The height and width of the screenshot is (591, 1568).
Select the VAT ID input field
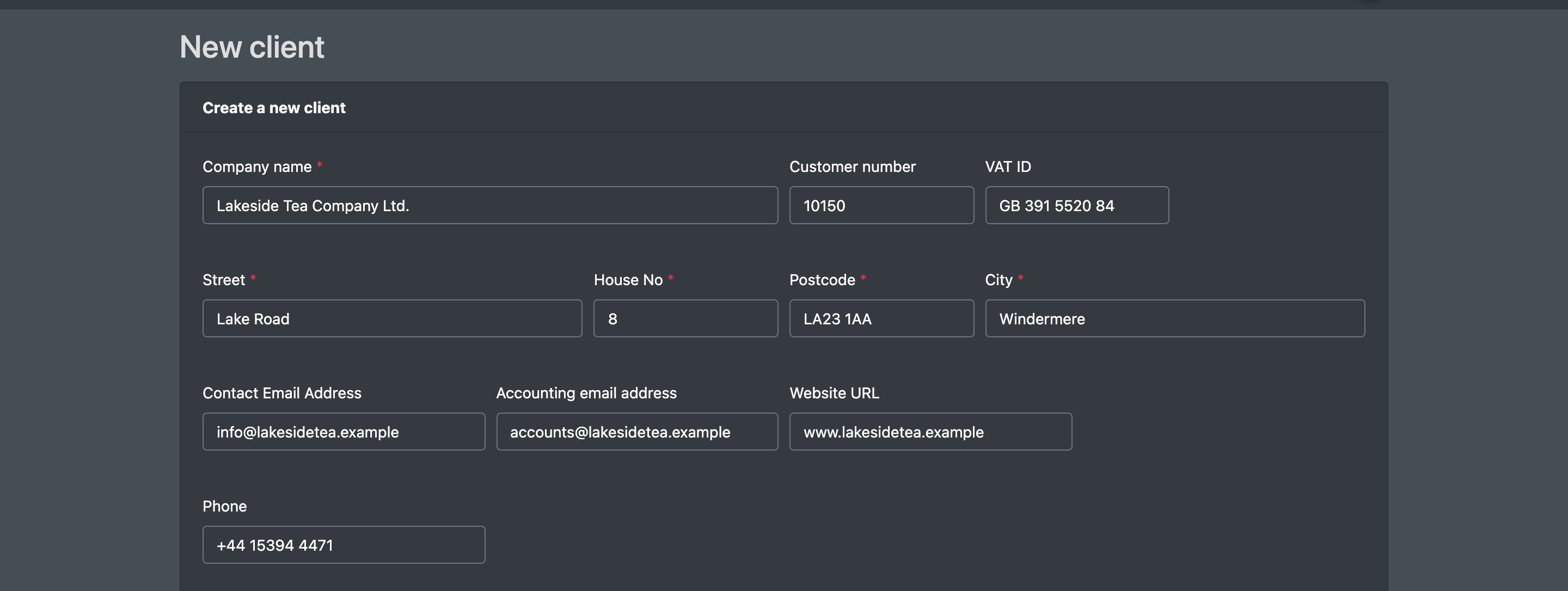1077,205
